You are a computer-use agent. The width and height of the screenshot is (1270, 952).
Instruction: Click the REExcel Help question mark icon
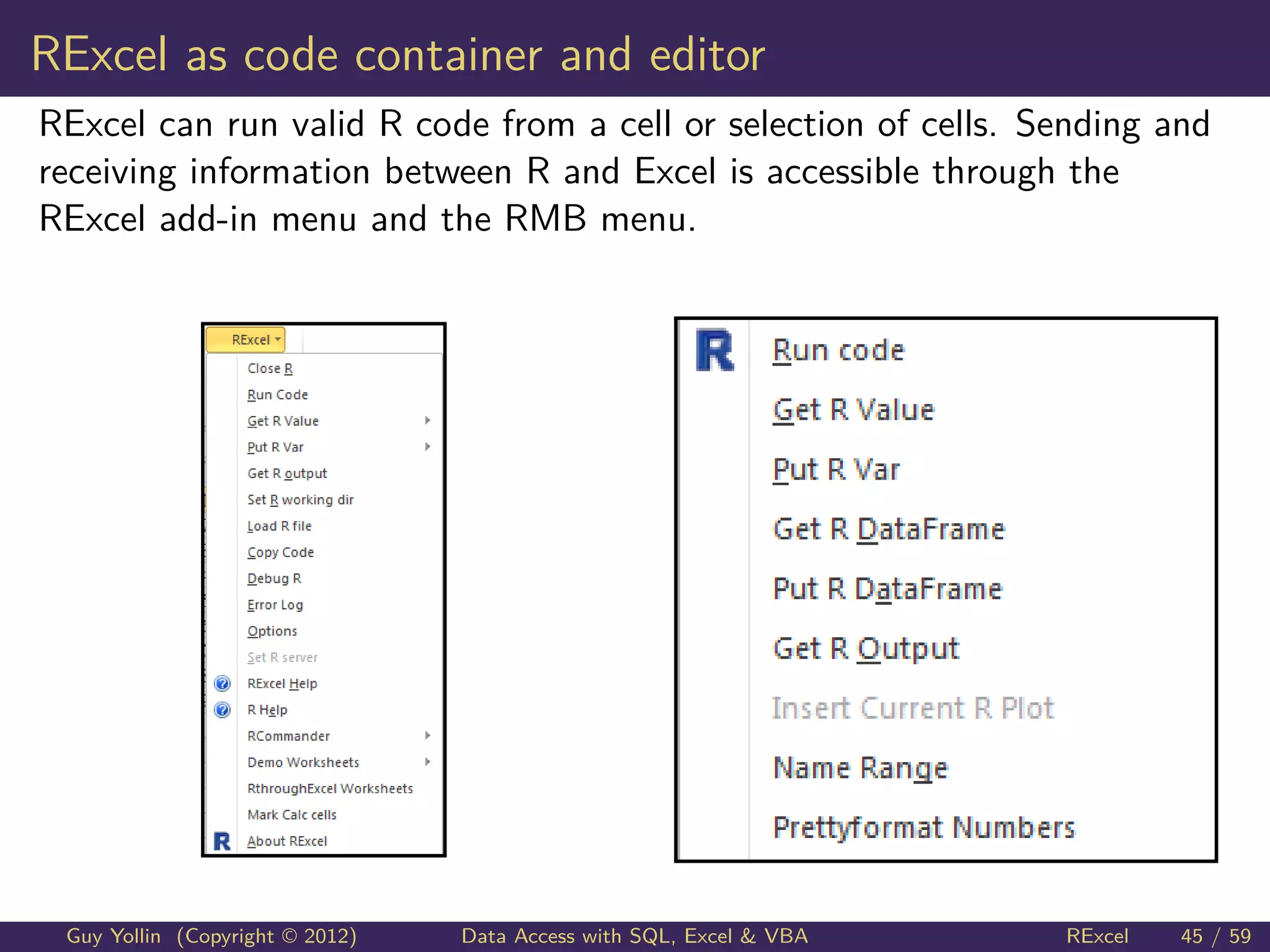click(222, 683)
